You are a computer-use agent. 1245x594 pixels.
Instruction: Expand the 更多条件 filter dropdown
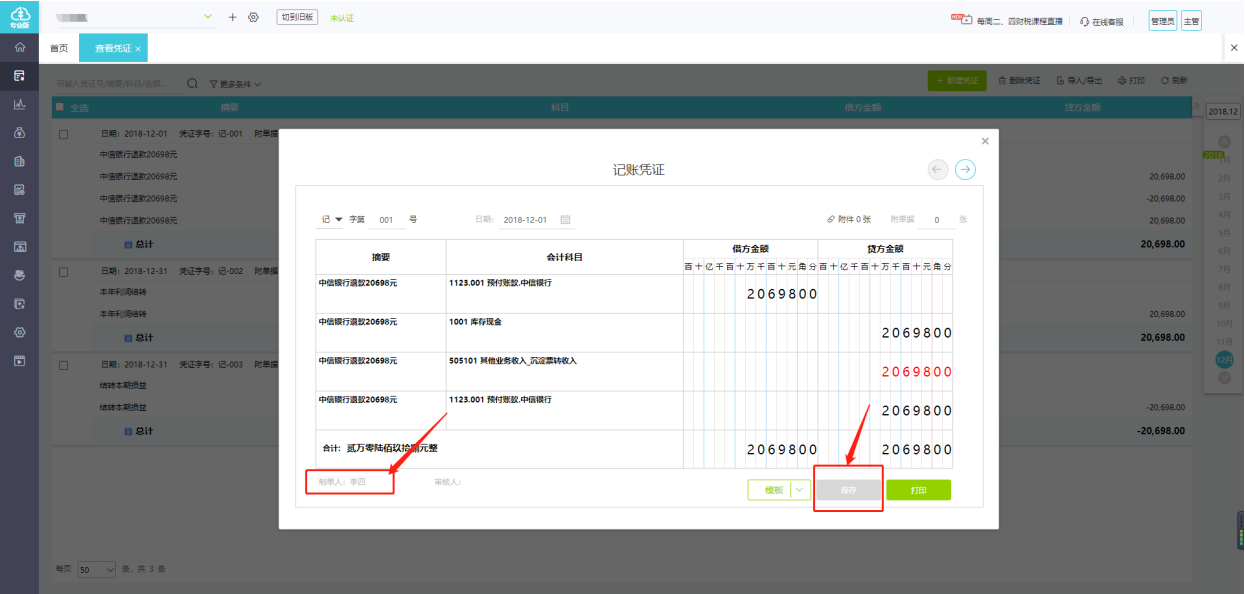click(235, 83)
